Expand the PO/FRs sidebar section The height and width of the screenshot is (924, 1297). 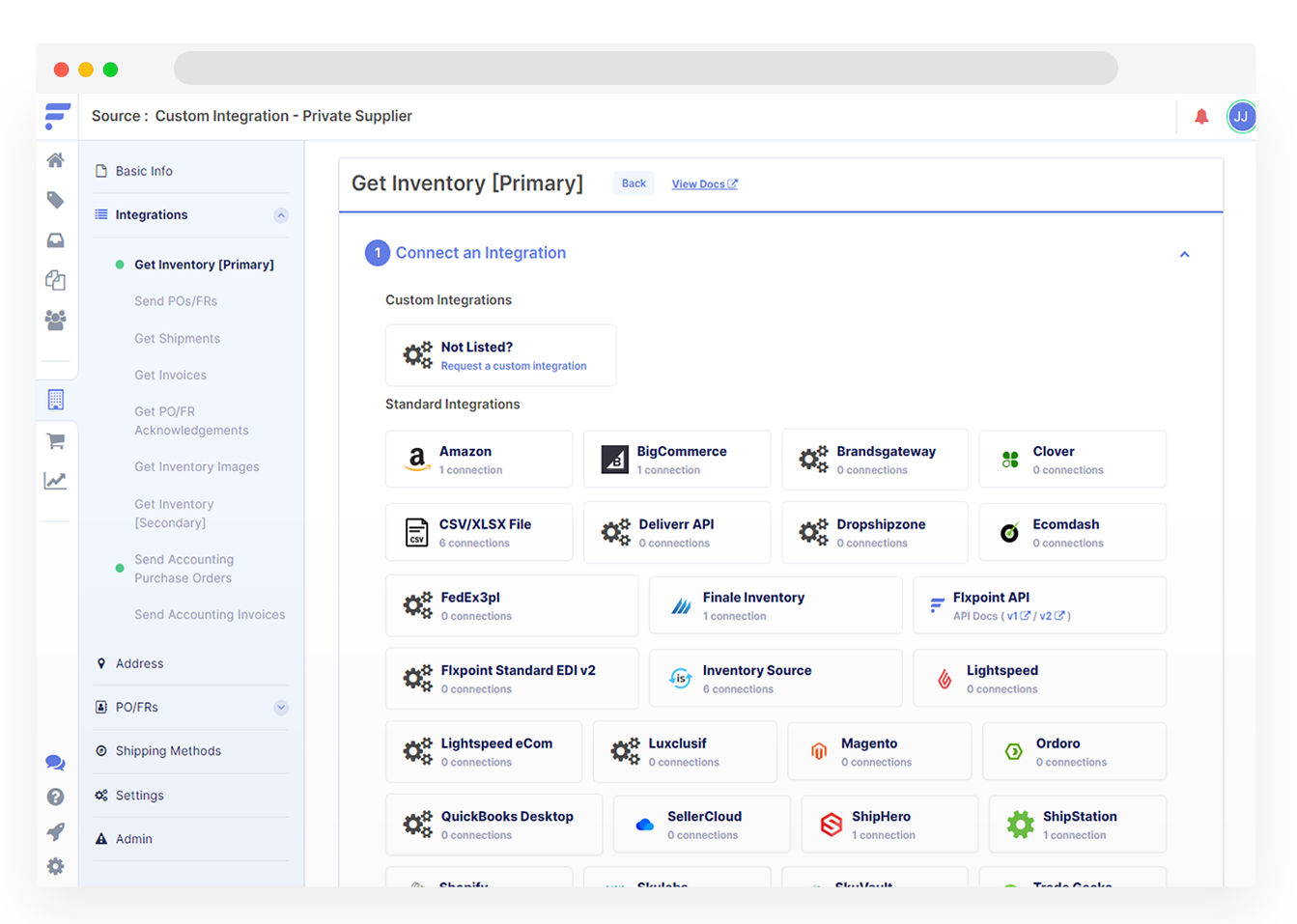[x=280, y=708]
